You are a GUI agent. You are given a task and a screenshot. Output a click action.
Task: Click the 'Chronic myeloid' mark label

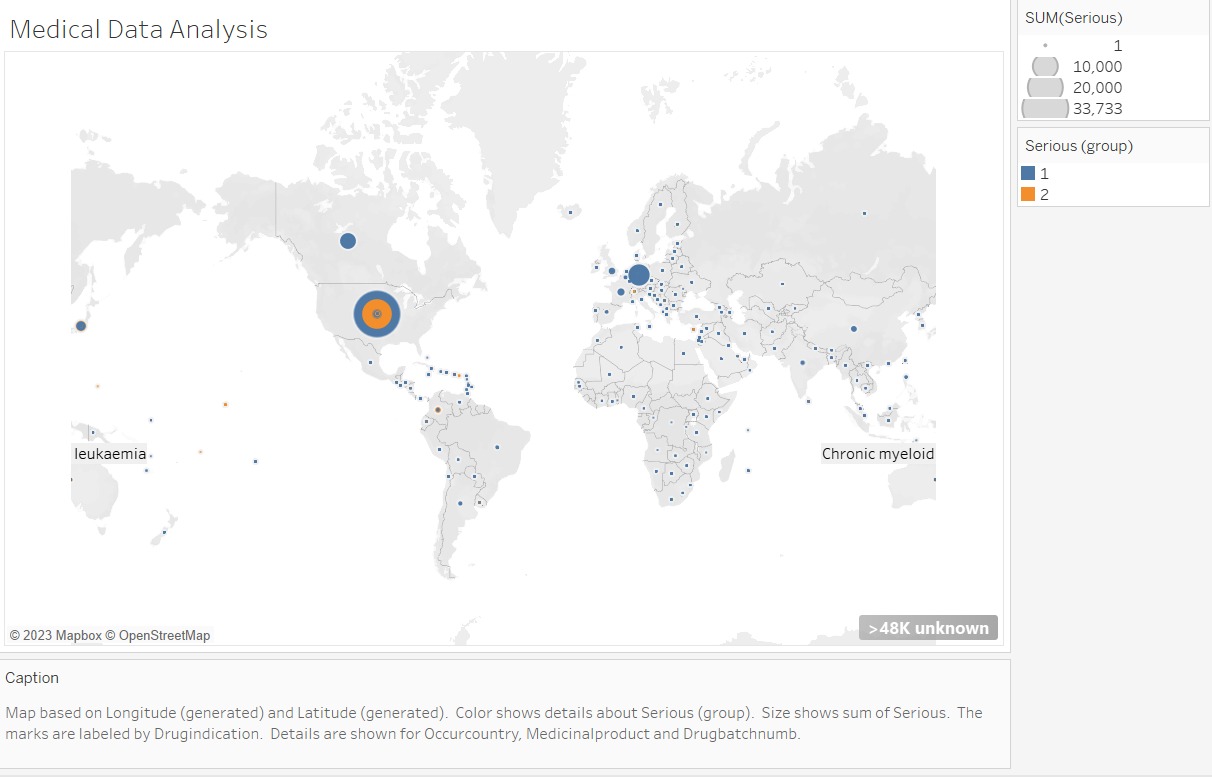(878, 454)
